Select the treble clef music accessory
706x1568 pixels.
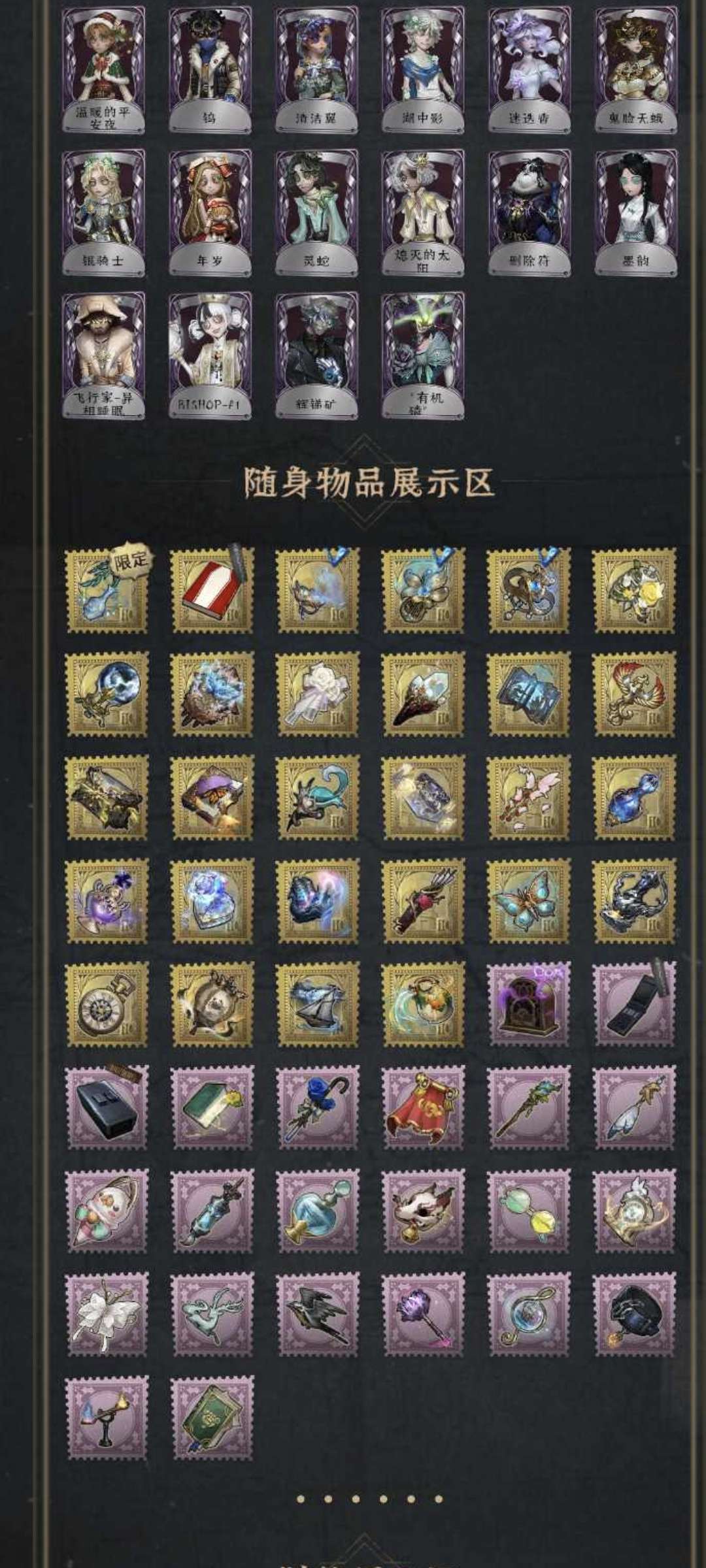529,1314
